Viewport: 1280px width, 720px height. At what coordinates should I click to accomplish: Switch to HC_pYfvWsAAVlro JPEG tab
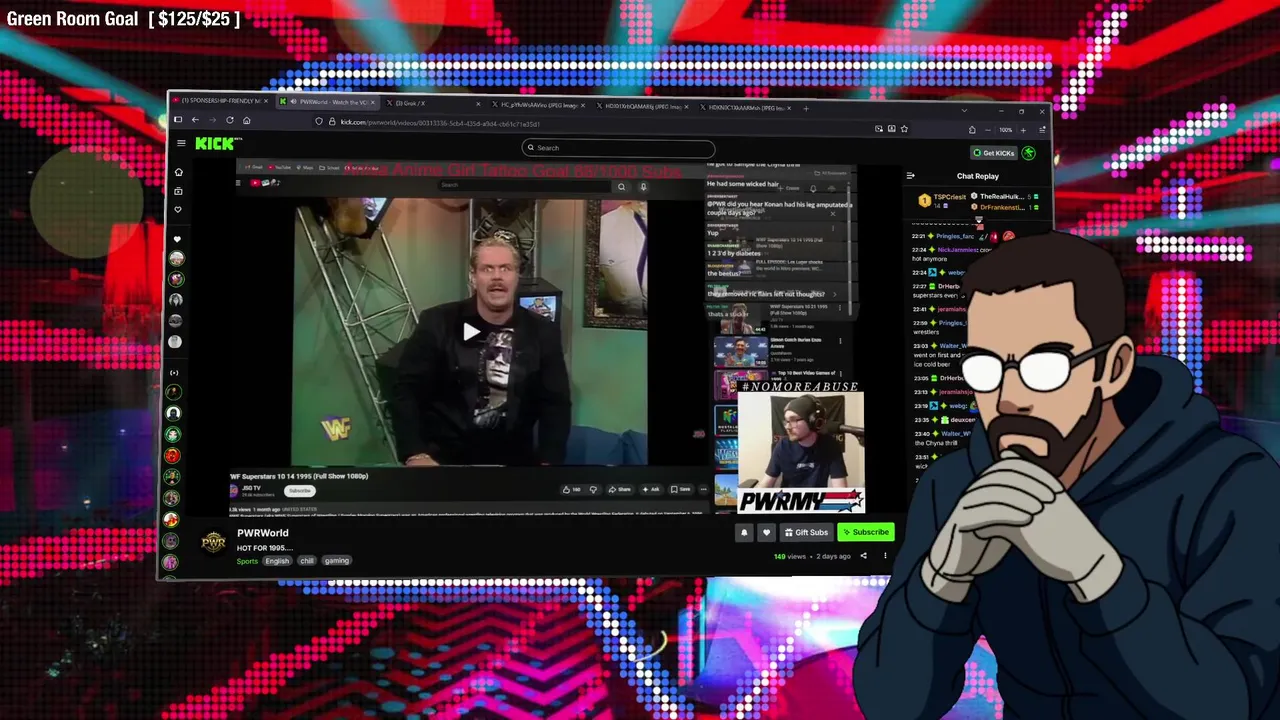click(x=538, y=104)
